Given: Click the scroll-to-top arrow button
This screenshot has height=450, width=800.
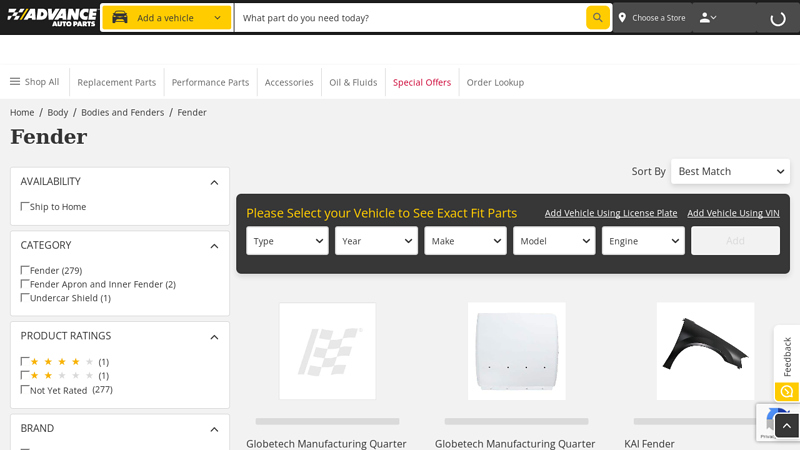Looking at the screenshot, I should [787, 426].
